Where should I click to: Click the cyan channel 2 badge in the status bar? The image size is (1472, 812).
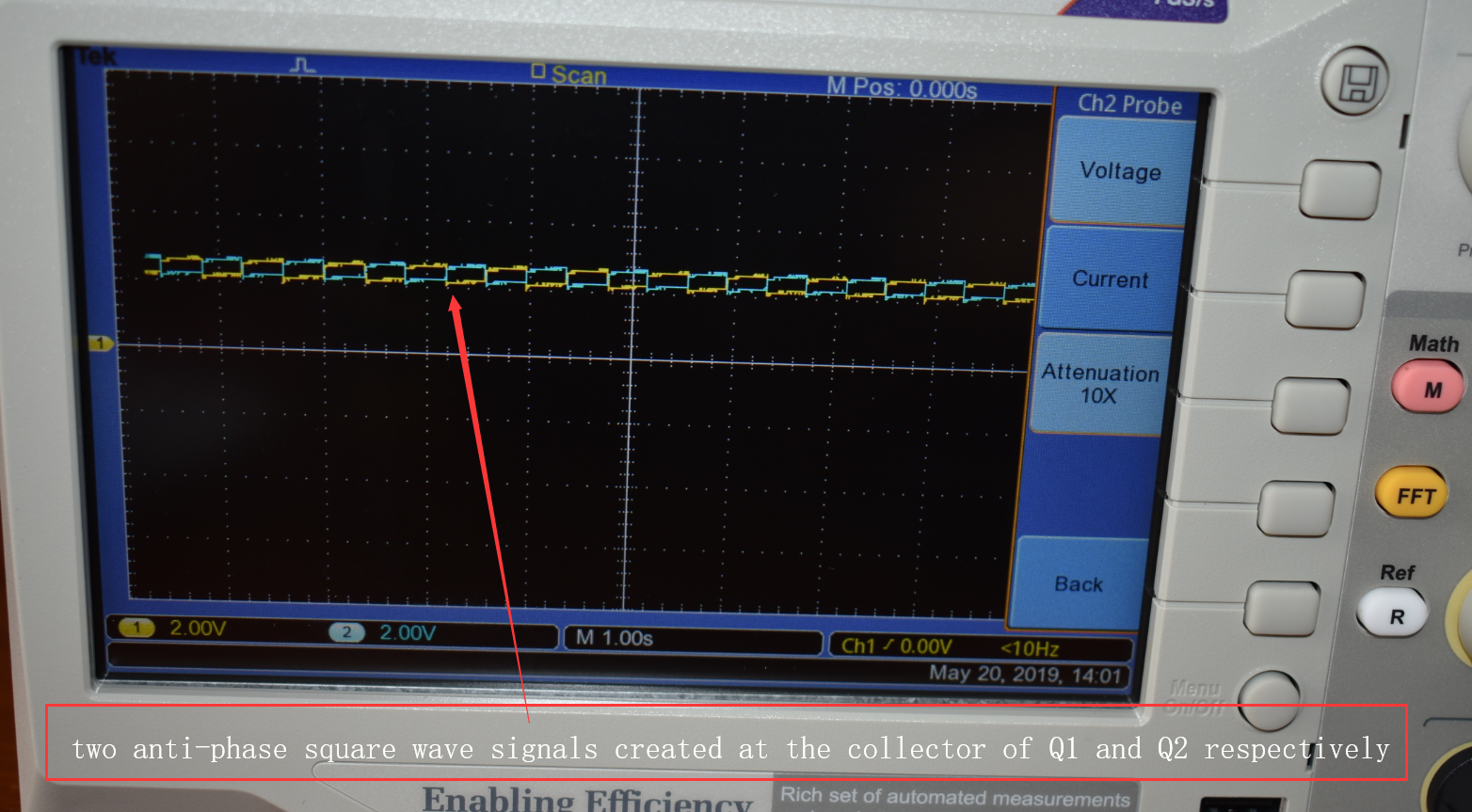coord(346,632)
